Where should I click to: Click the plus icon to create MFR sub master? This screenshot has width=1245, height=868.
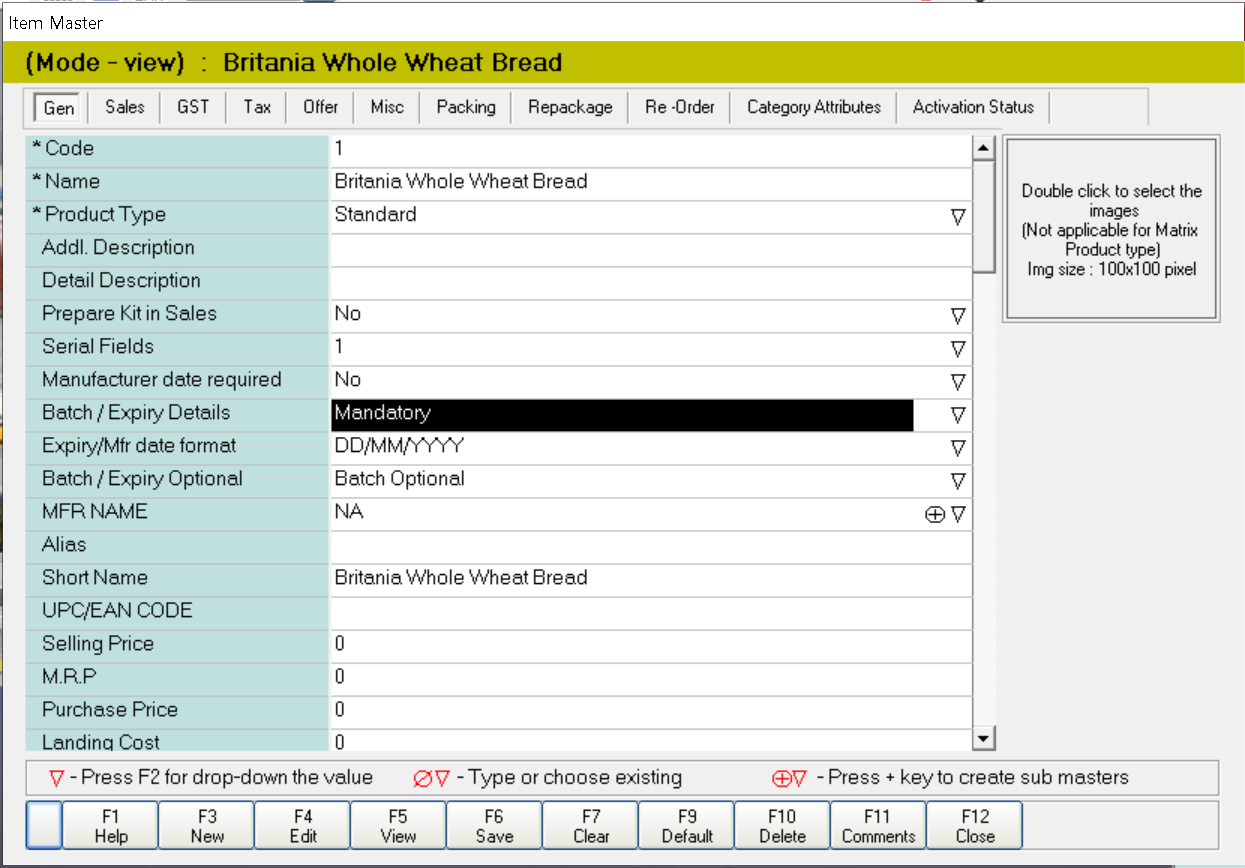click(x=935, y=514)
